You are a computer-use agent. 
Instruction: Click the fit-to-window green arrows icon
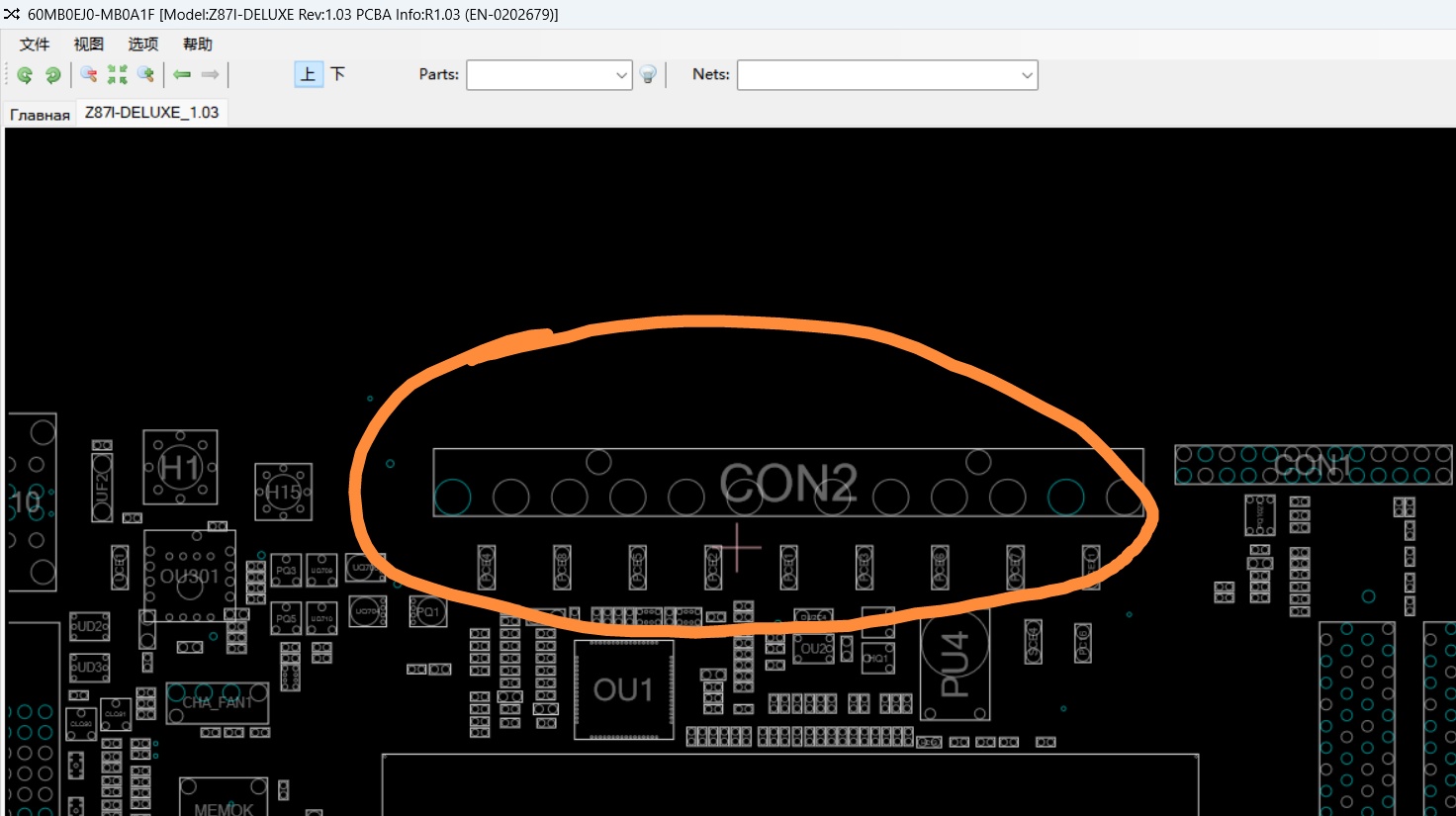[118, 75]
